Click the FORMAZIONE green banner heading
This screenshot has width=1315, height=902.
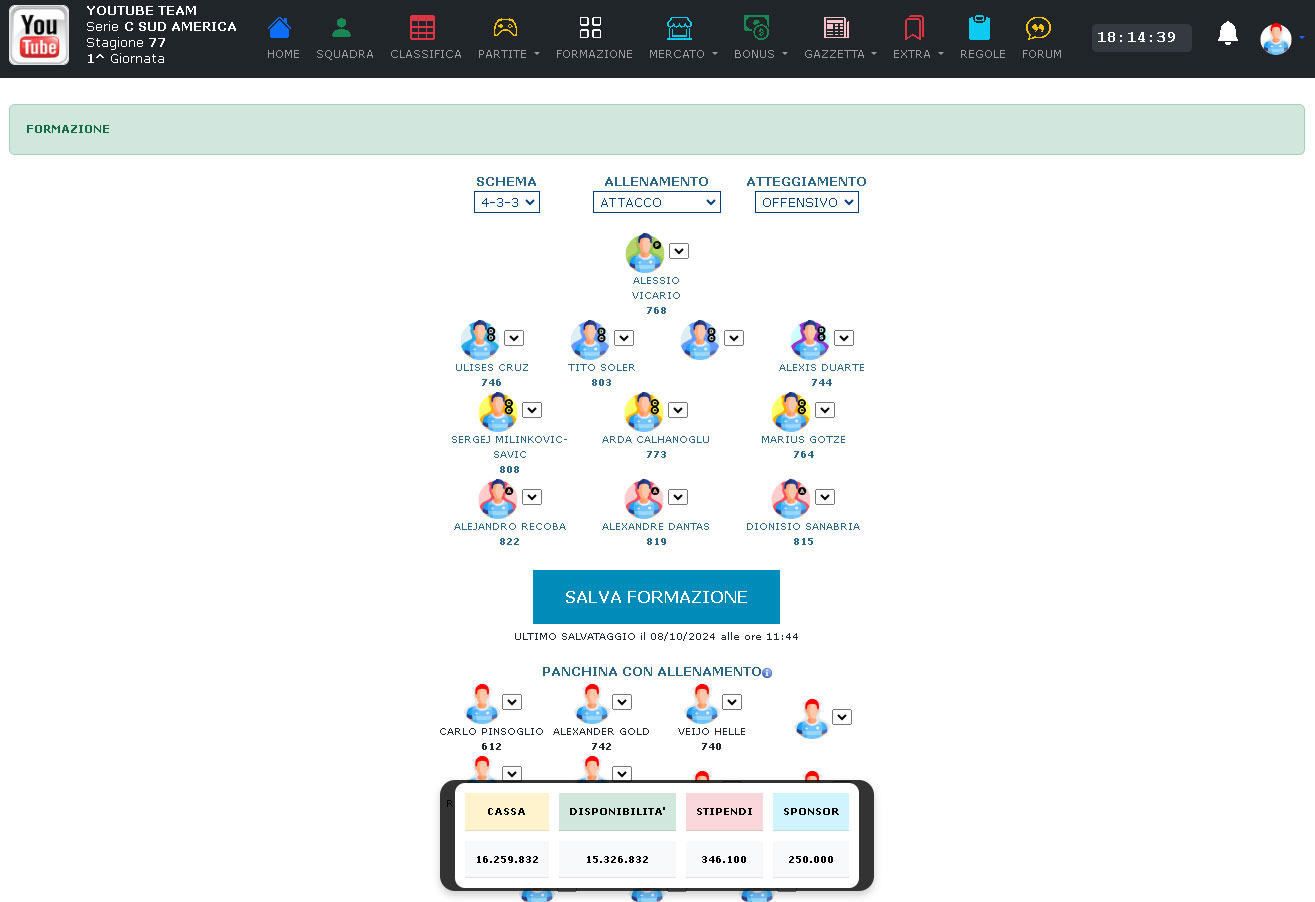(68, 129)
